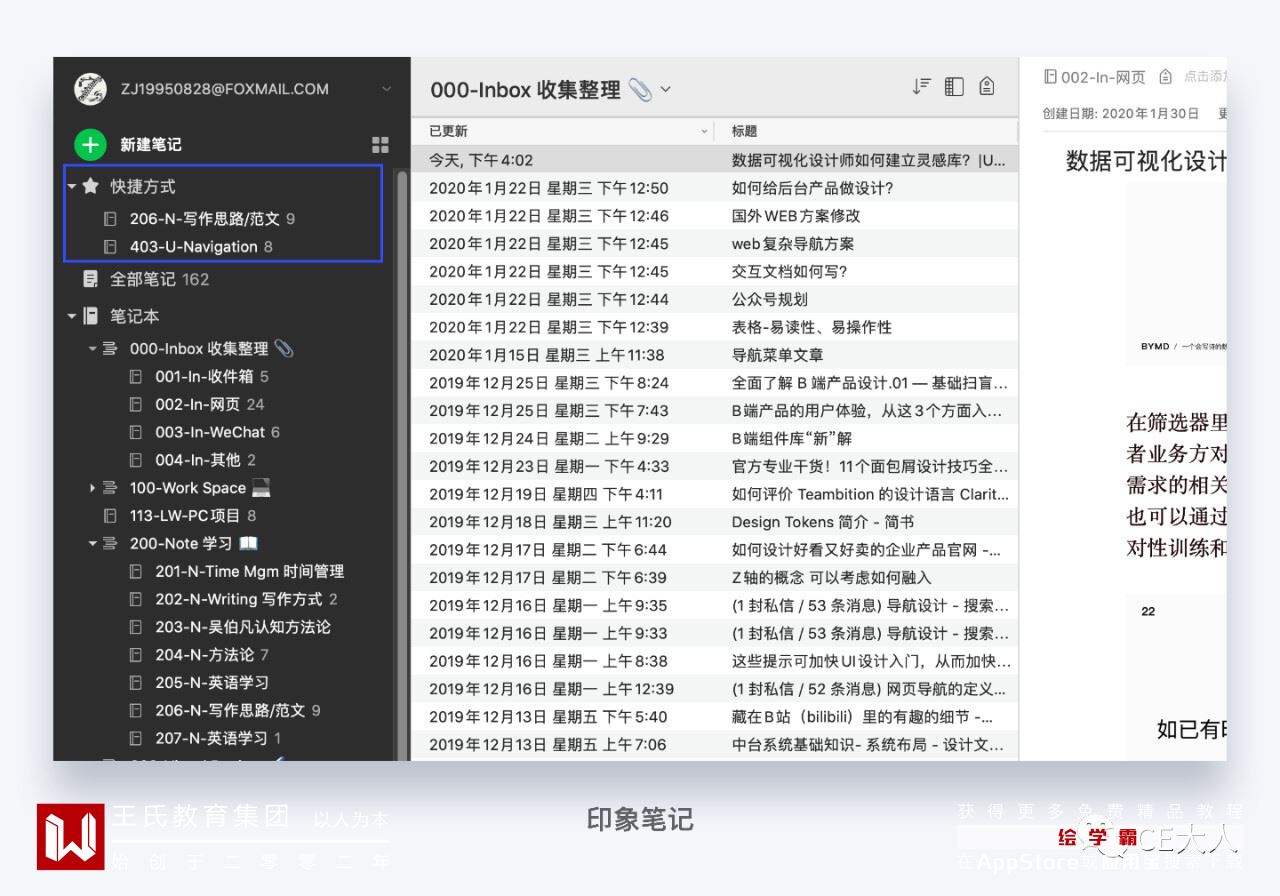This screenshot has height=896, width=1280.
Task: Open the 已更新 column sort dropdown arrow
Action: [704, 132]
